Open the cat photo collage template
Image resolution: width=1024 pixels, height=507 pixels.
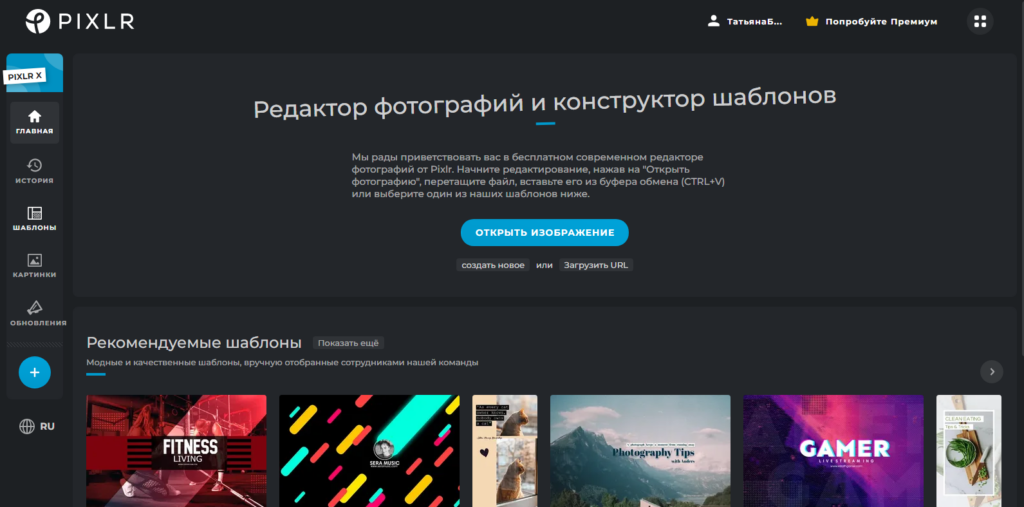click(x=505, y=451)
